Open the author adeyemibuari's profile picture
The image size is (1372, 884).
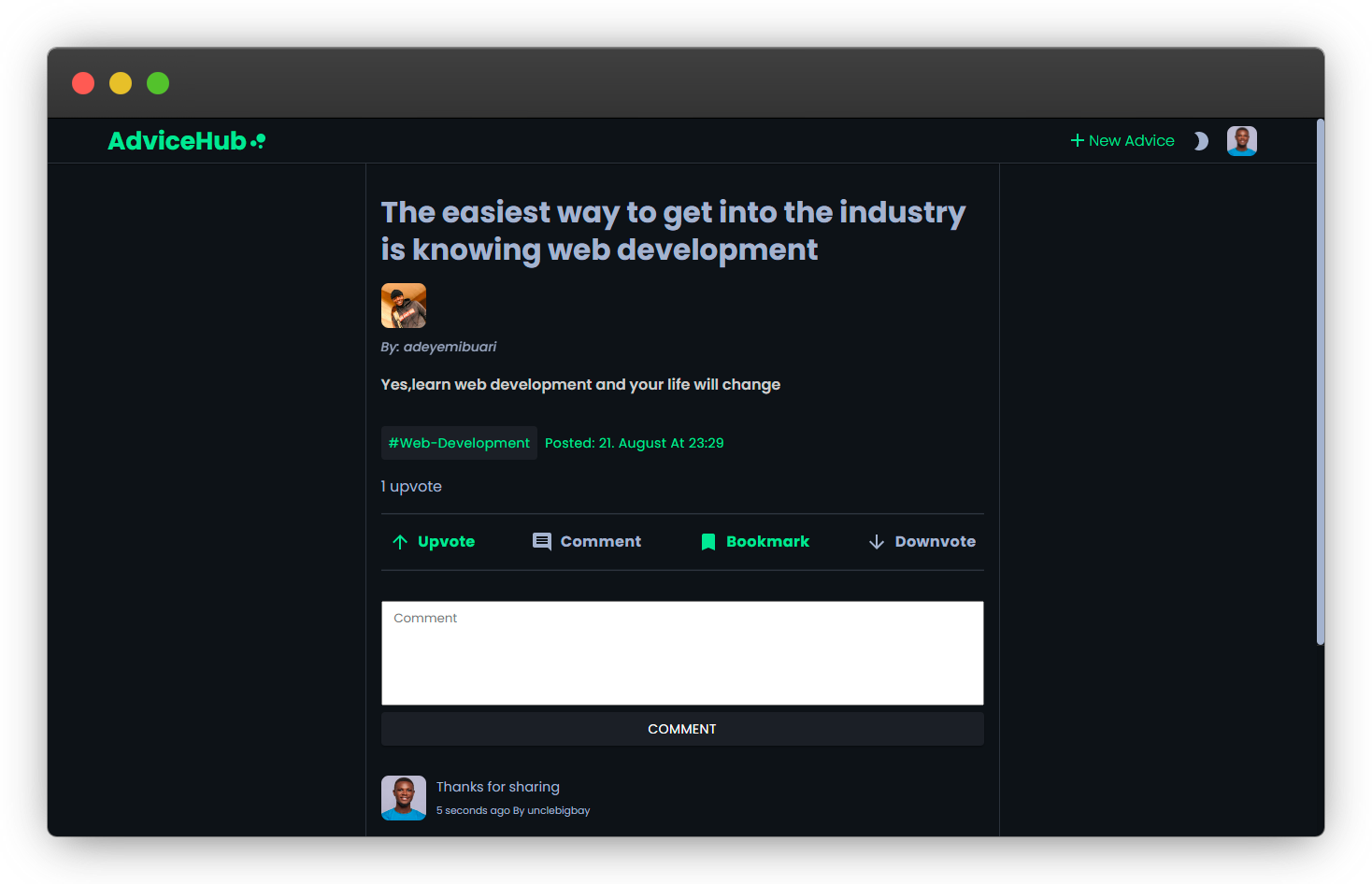pos(404,306)
